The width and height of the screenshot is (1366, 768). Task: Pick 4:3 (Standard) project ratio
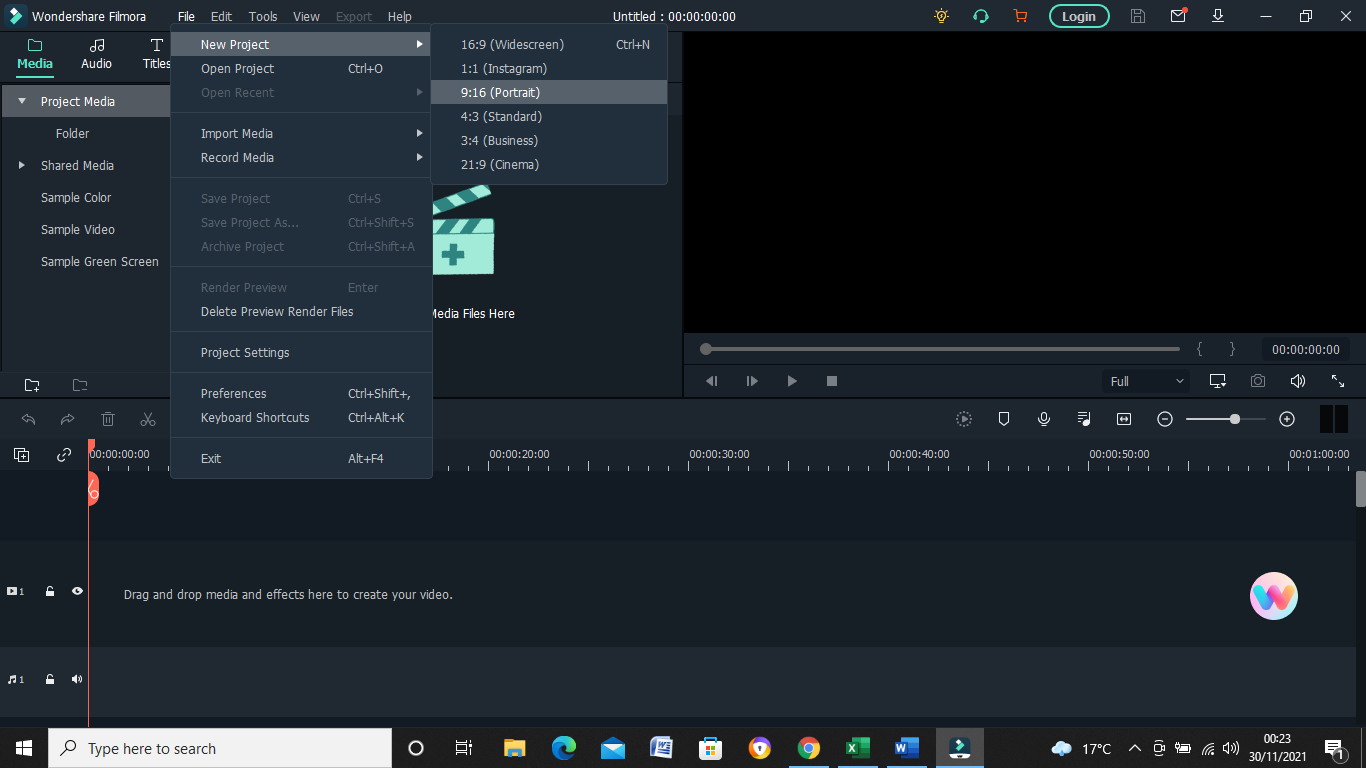pyautogui.click(x=549, y=116)
